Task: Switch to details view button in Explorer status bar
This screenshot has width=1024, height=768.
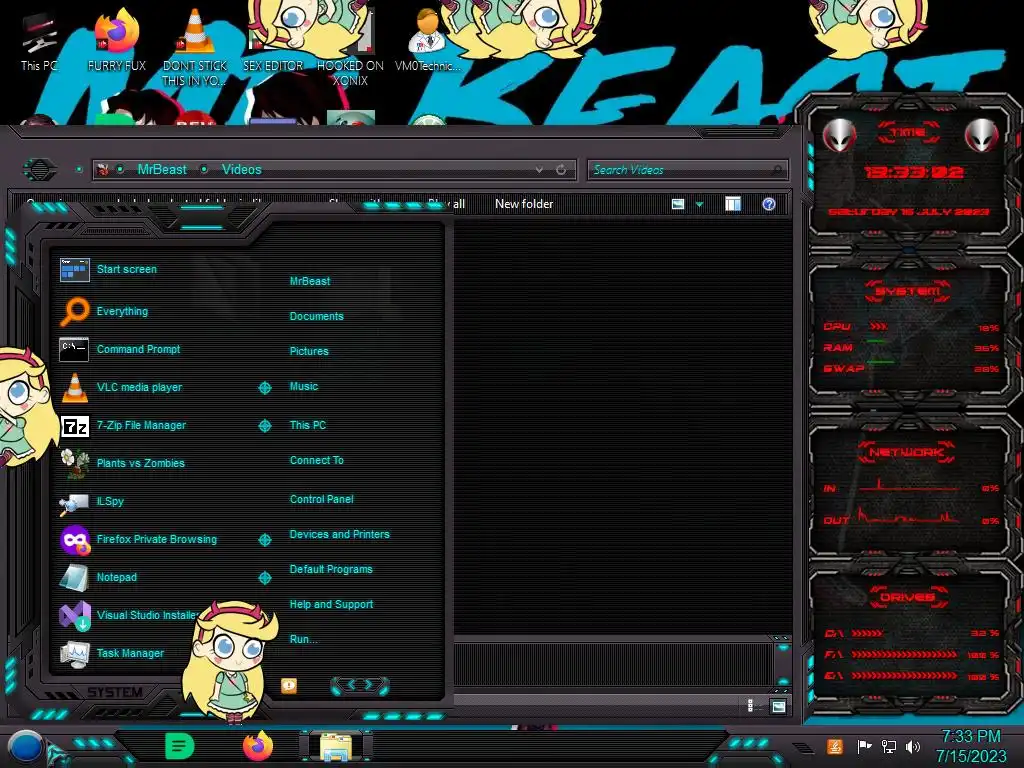Action: [750, 706]
